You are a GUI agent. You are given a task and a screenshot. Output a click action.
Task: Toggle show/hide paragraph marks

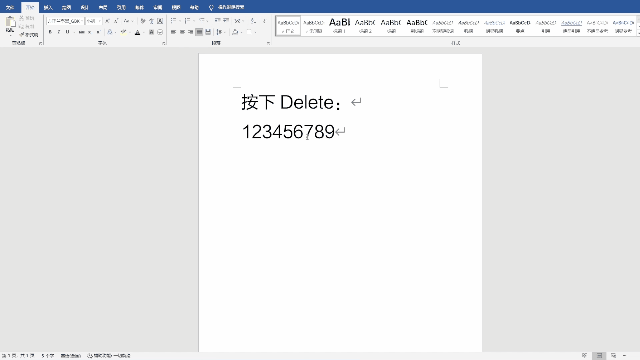(x=264, y=20)
